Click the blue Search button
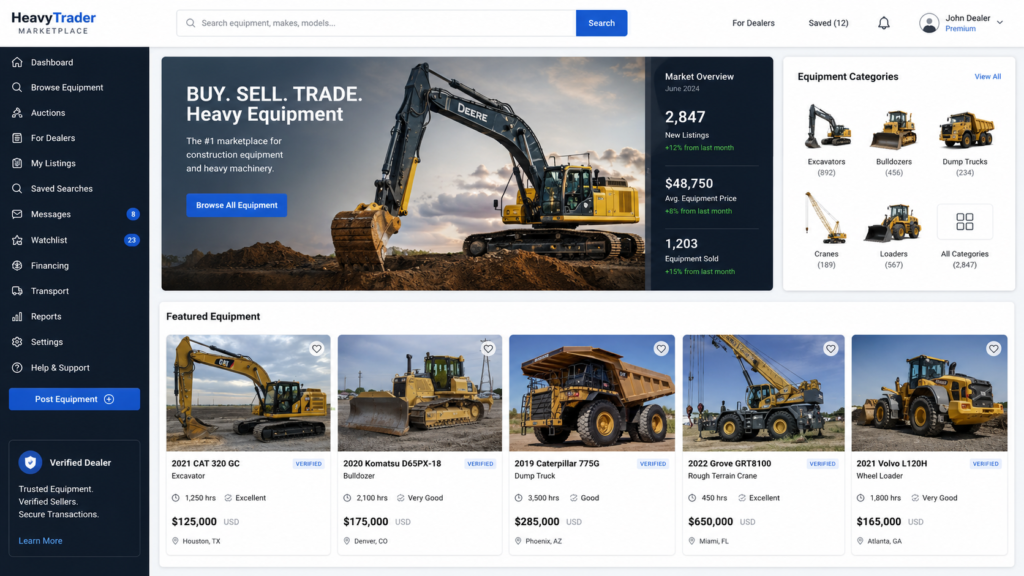The image size is (1024, 576). point(601,23)
